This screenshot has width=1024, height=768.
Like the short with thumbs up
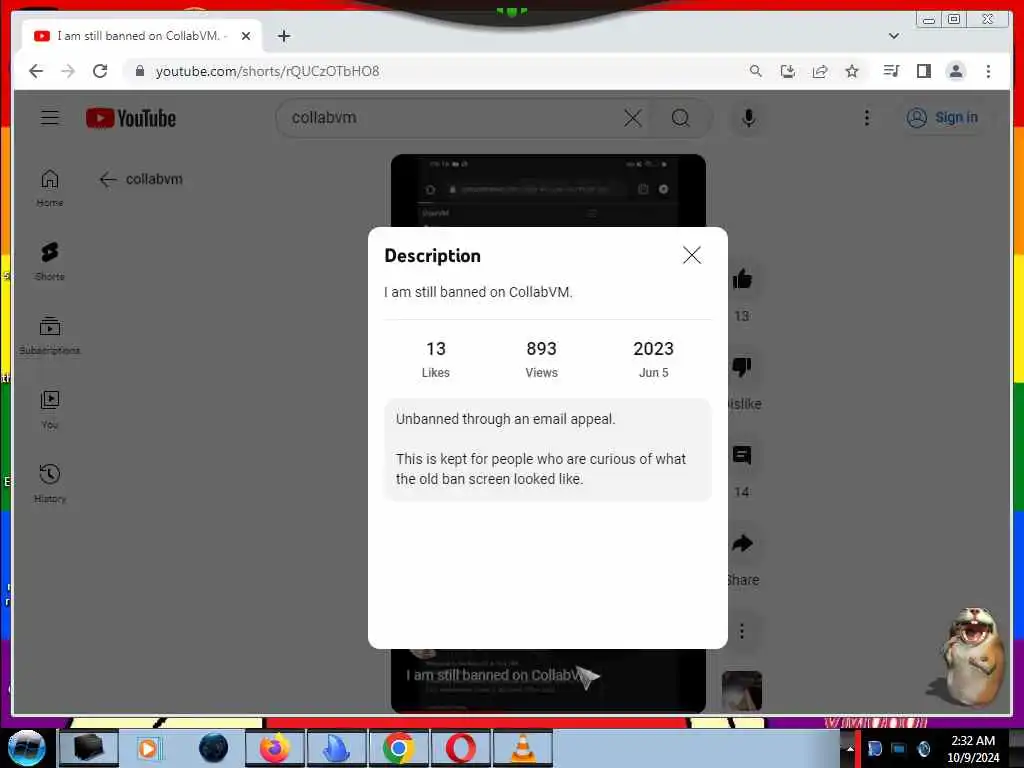(x=742, y=280)
